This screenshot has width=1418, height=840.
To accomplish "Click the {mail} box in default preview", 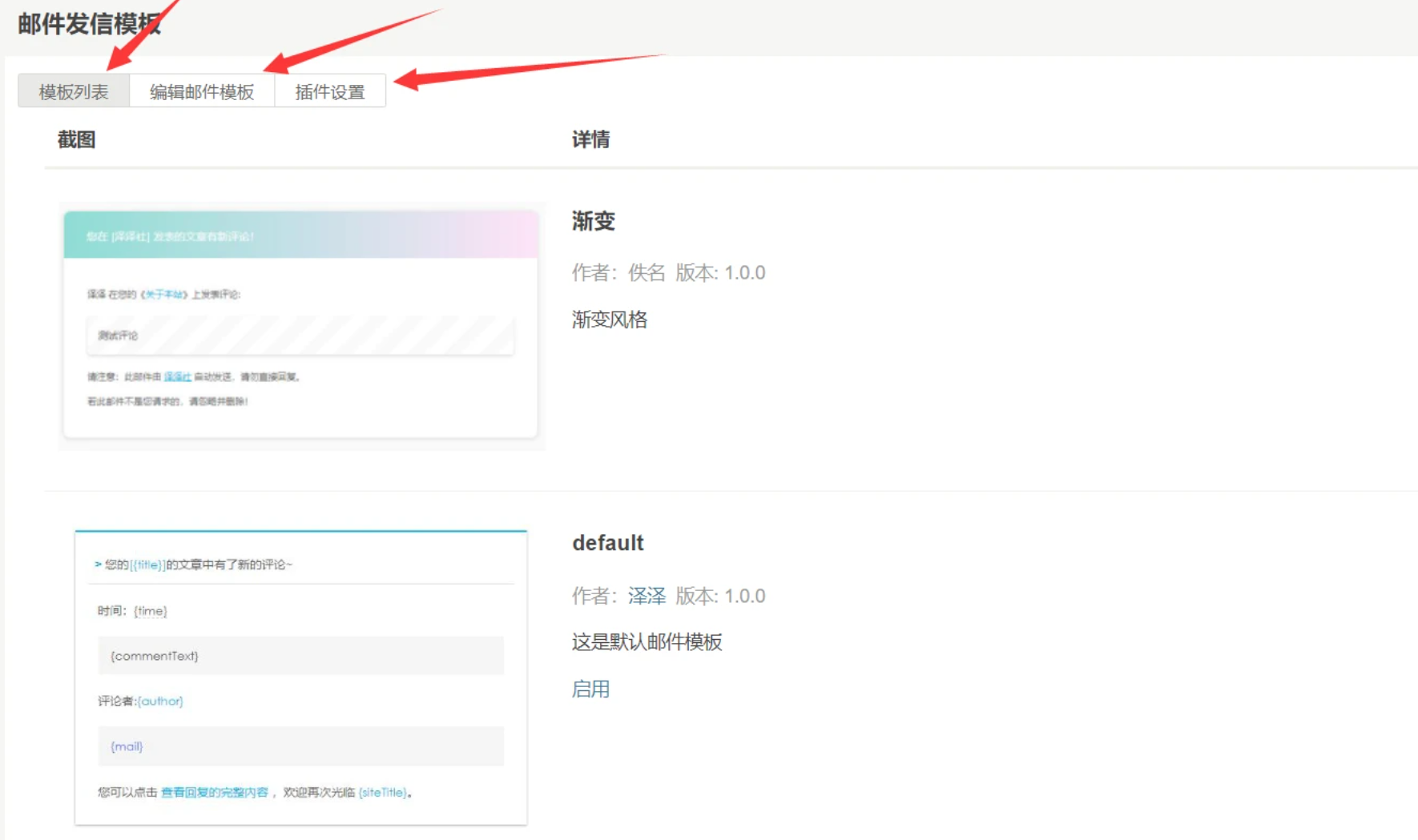I will click(300, 746).
